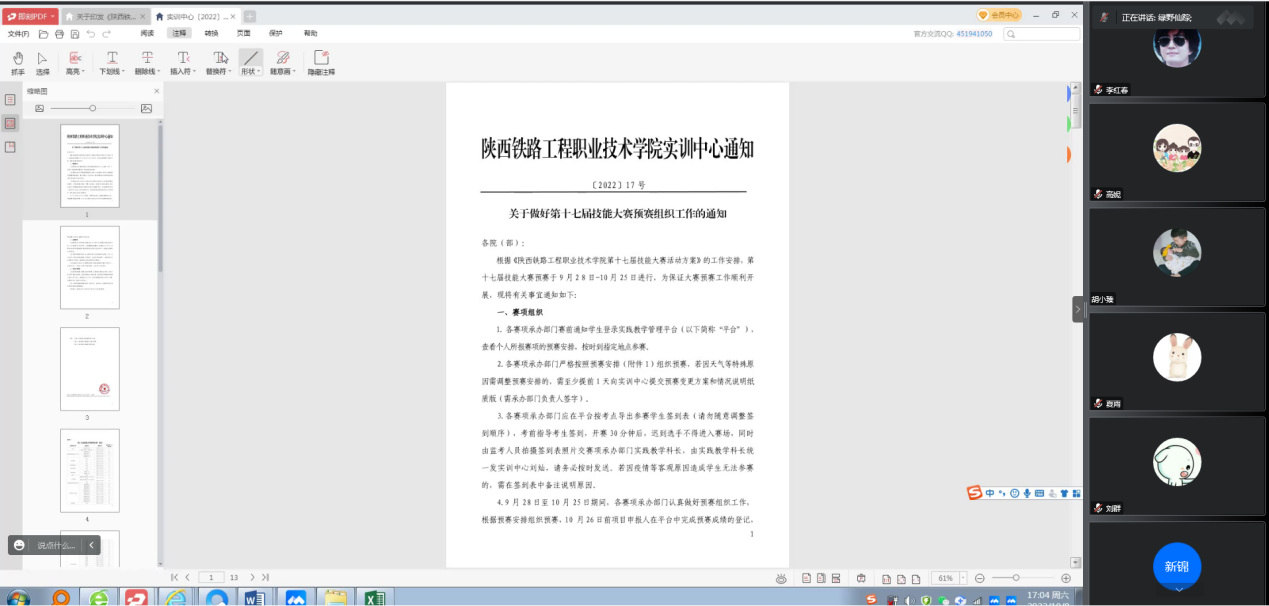Screen dimensions: 1269x606
Task: Click the QQ number 451941050 link
Action: pos(973,34)
